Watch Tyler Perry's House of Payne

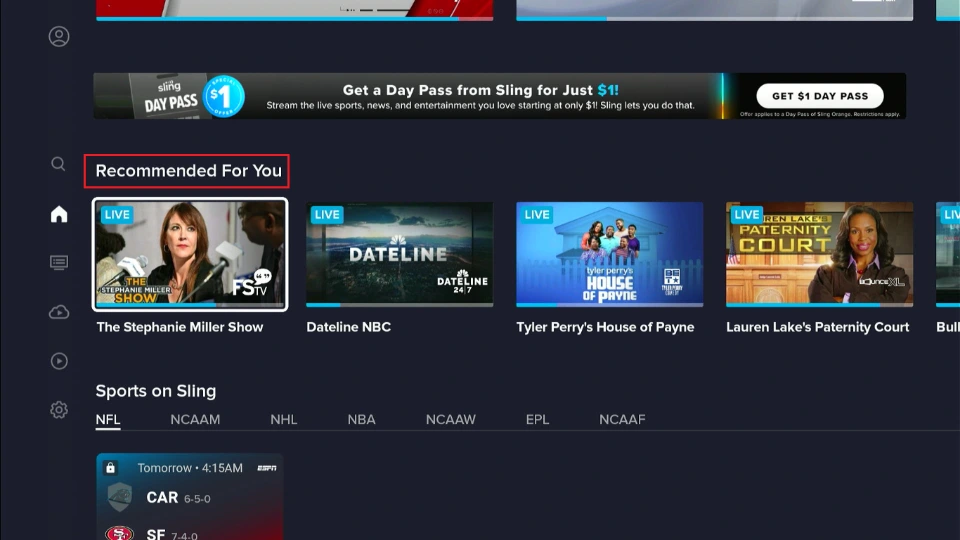click(x=609, y=254)
